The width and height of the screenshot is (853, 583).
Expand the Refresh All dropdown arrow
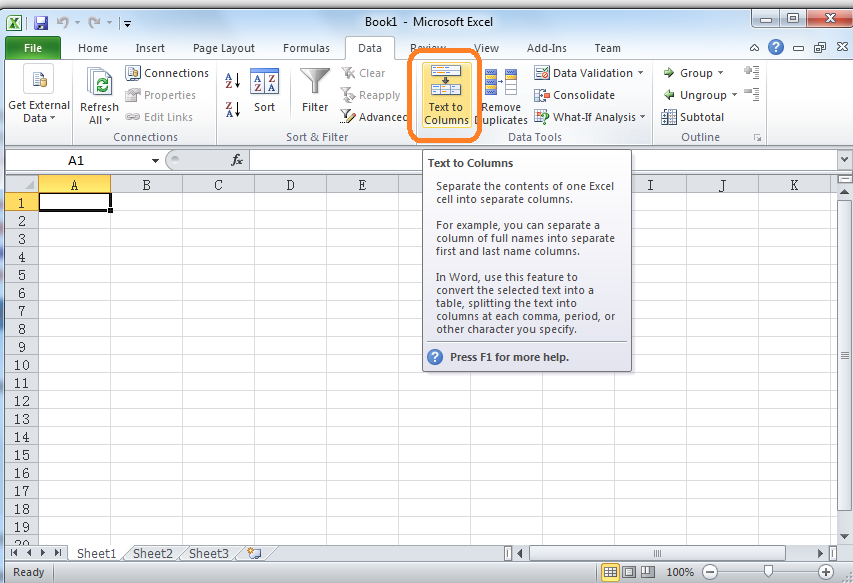tap(107, 120)
